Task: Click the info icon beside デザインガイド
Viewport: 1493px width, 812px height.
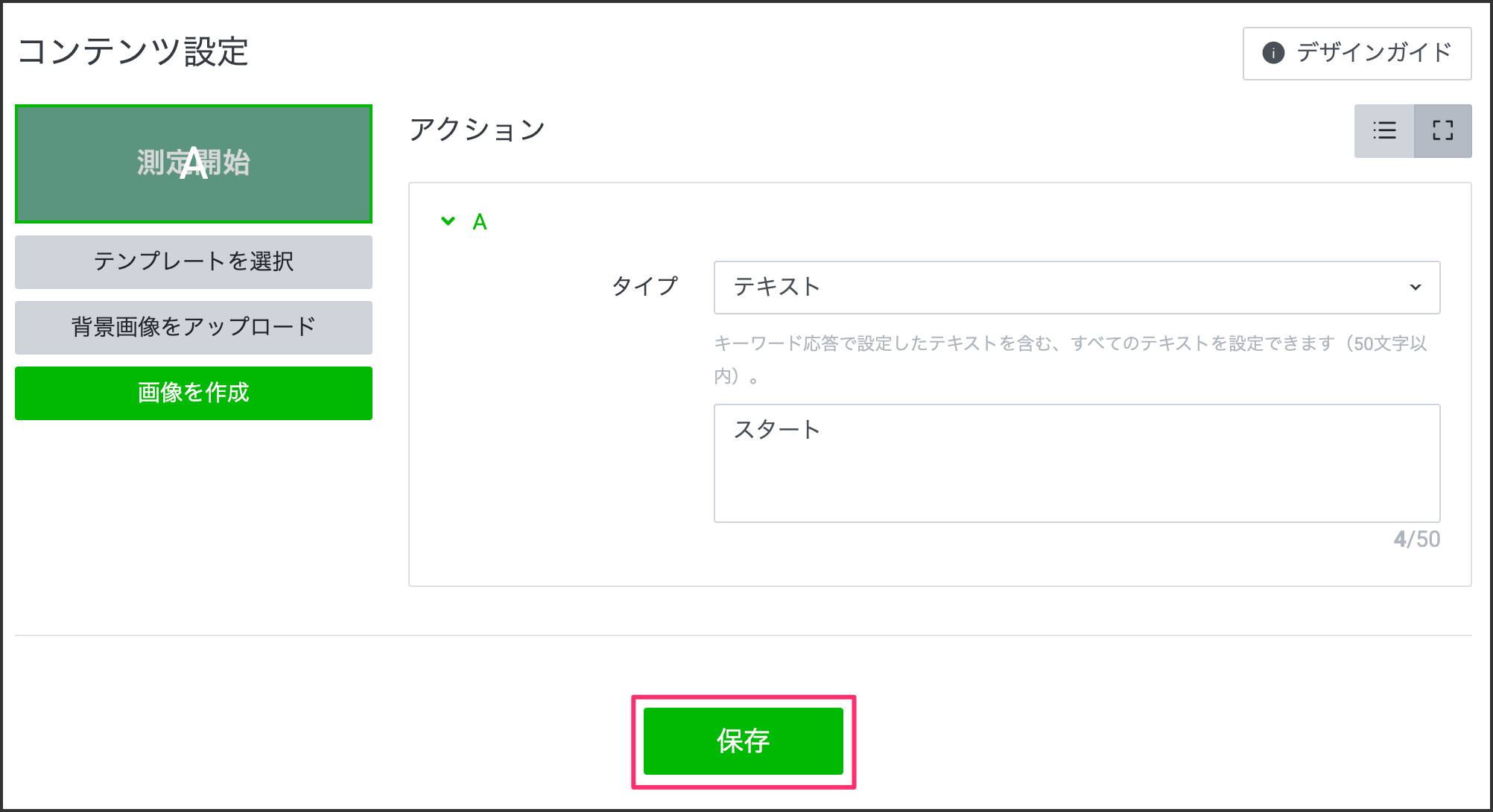Action: pyautogui.click(x=1273, y=53)
